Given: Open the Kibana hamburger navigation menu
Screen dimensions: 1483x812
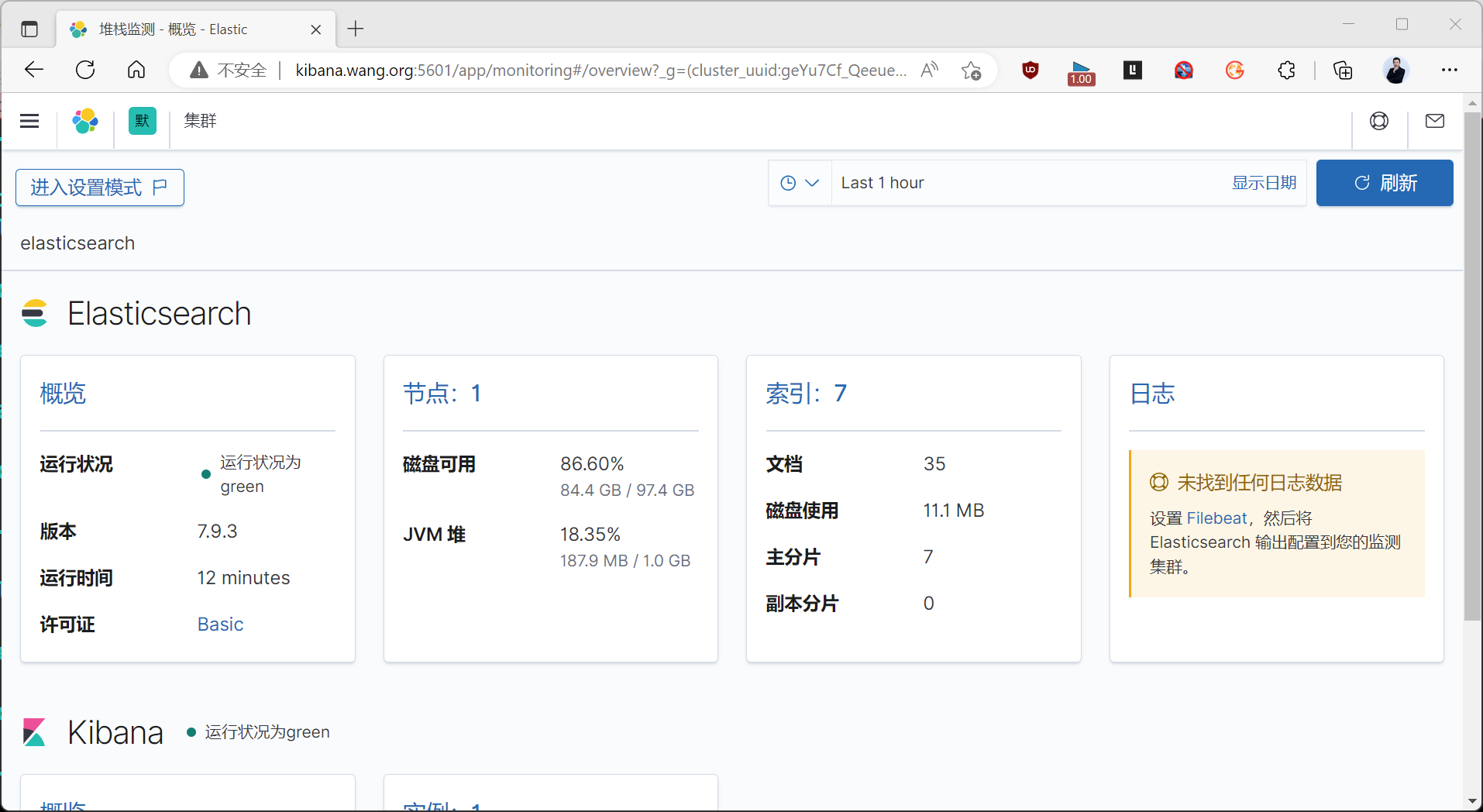Looking at the screenshot, I should point(29,121).
